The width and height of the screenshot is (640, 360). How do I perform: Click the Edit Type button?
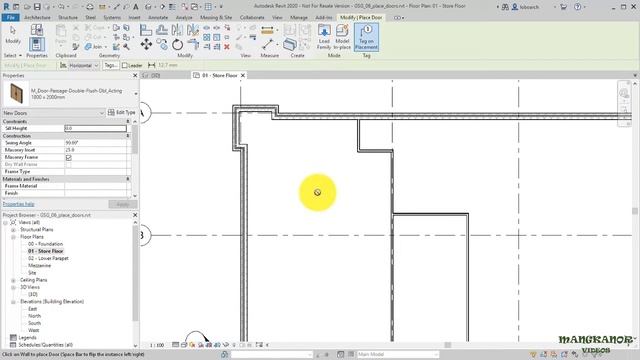pyautogui.click(x=122, y=113)
